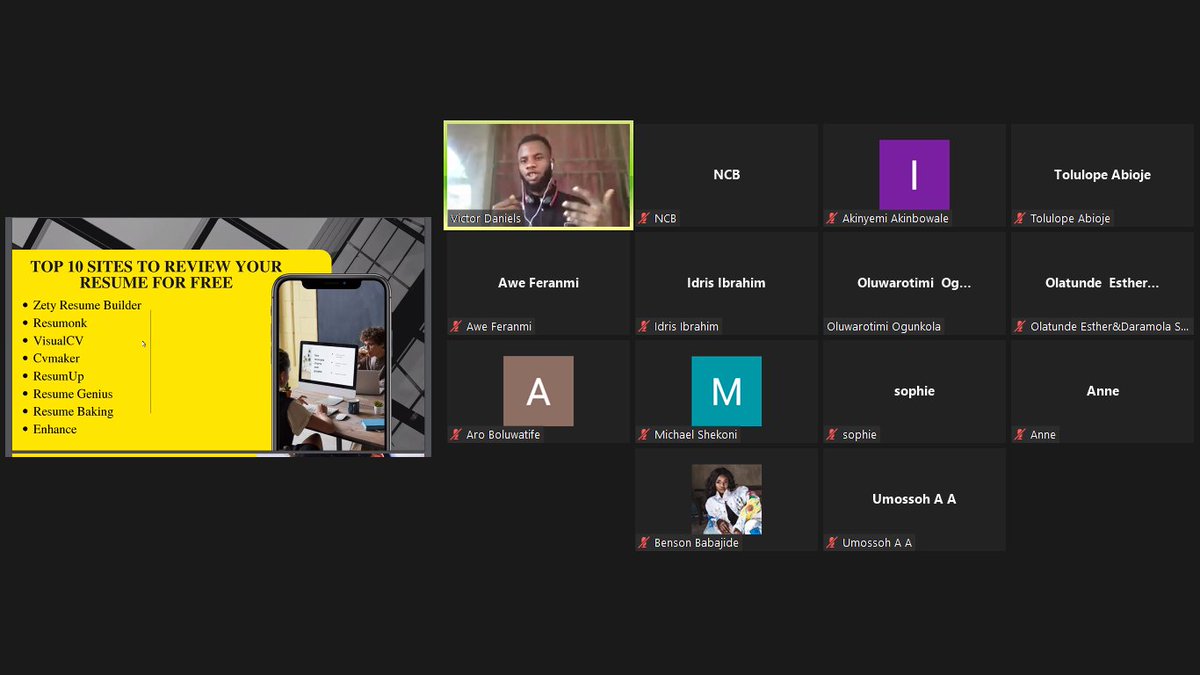Click the "Victor Daniels" name label
The height and width of the screenshot is (675, 1200).
pos(486,218)
